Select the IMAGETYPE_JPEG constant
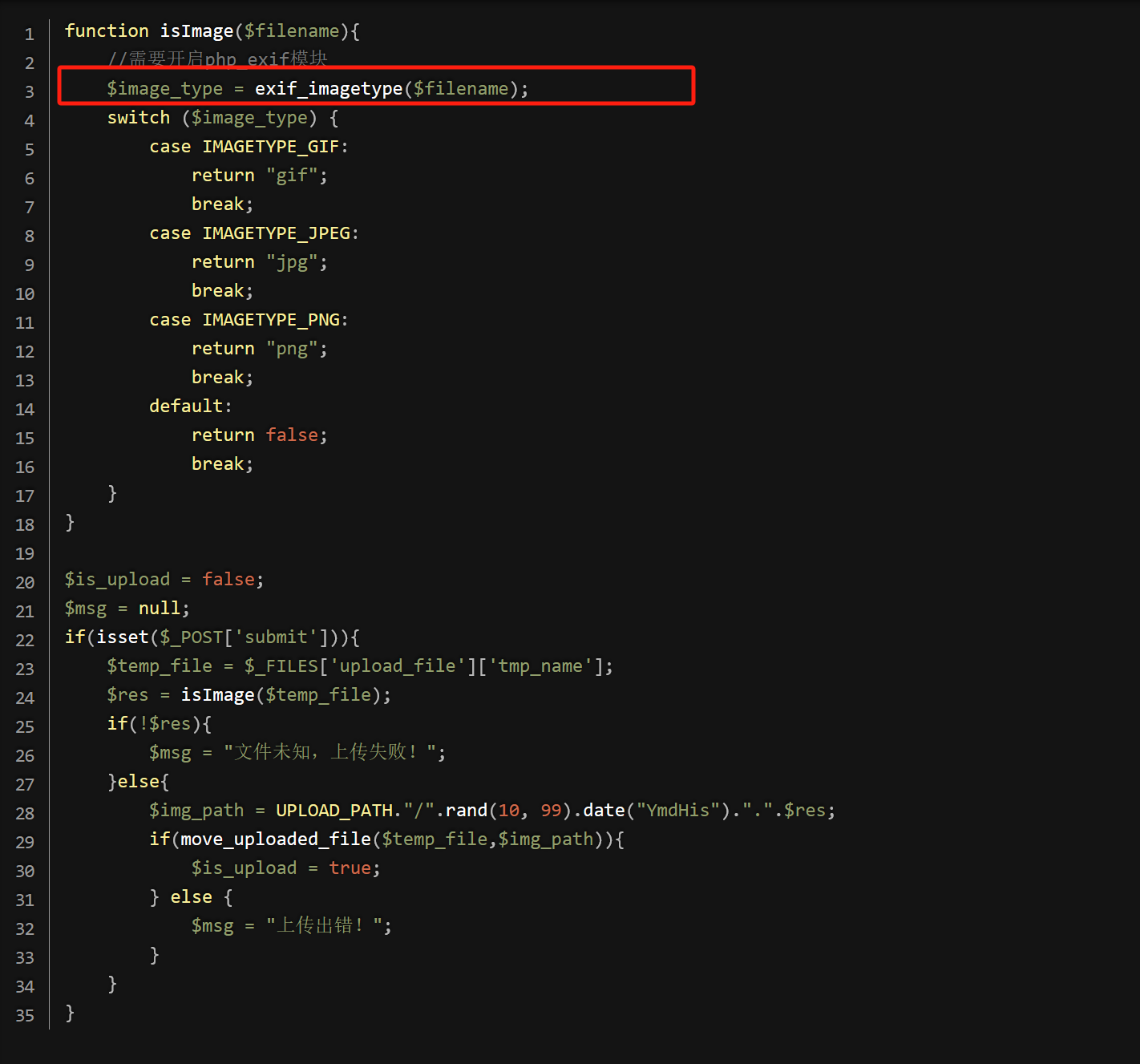Viewport: 1140px width, 1064px height. click(276, 233)
